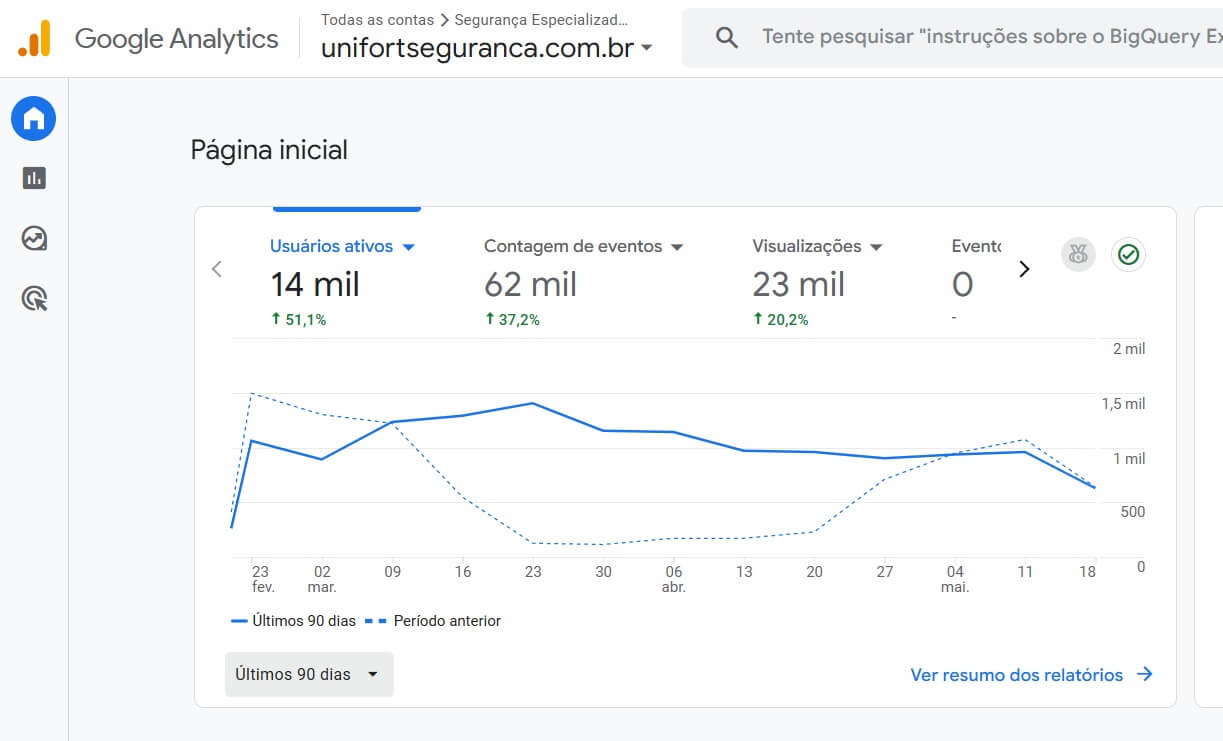Click the 2 mil axis label
Screen dimensions: 1223x741
[1129, 349]
